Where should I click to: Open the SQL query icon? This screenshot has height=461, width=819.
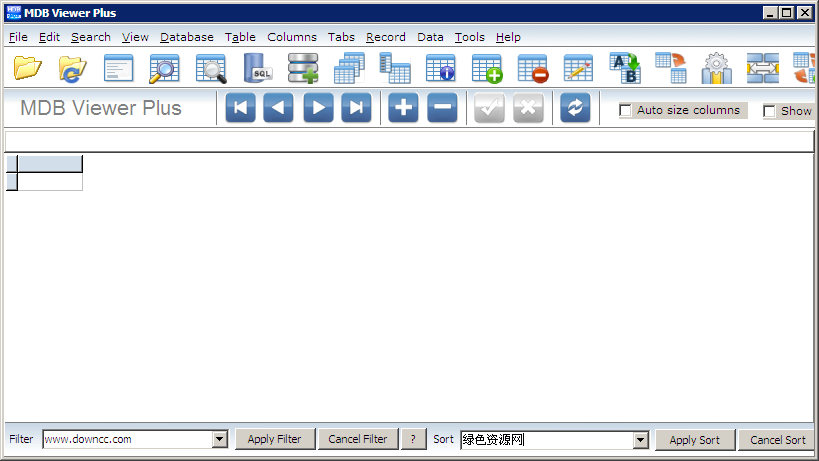[x=258, y=68]
